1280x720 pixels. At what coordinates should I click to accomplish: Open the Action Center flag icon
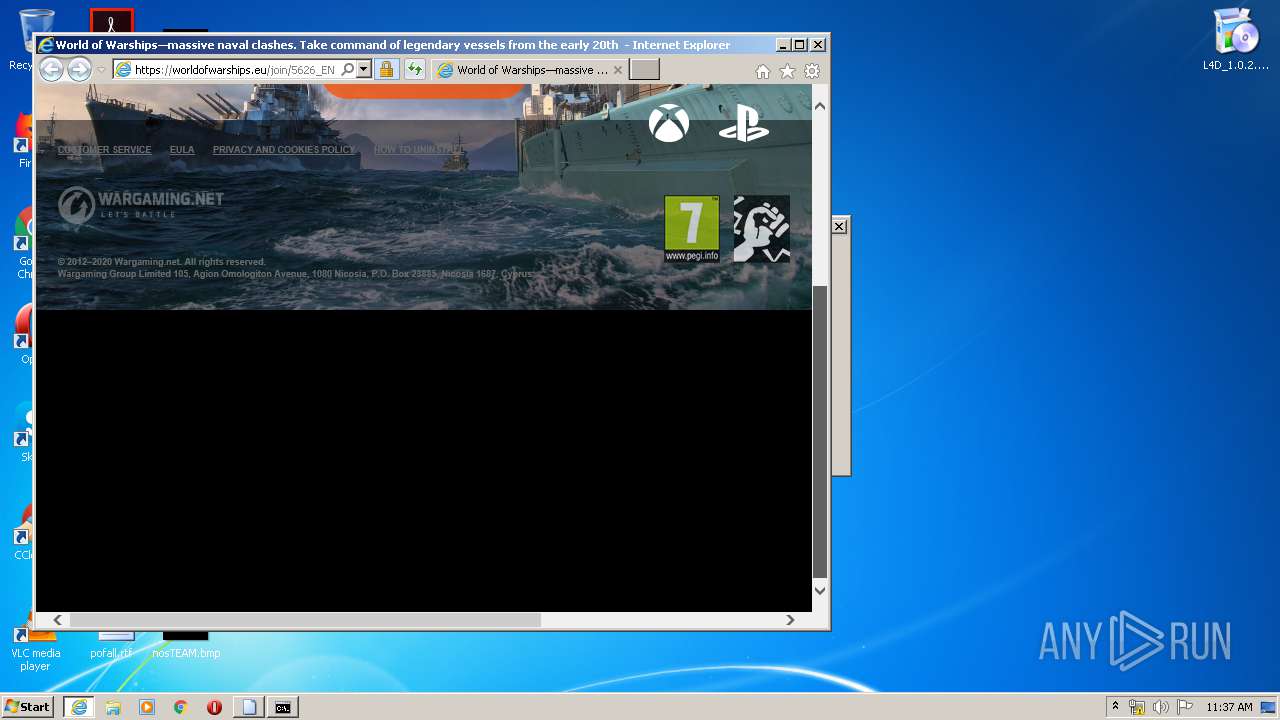coord(1185,707)
